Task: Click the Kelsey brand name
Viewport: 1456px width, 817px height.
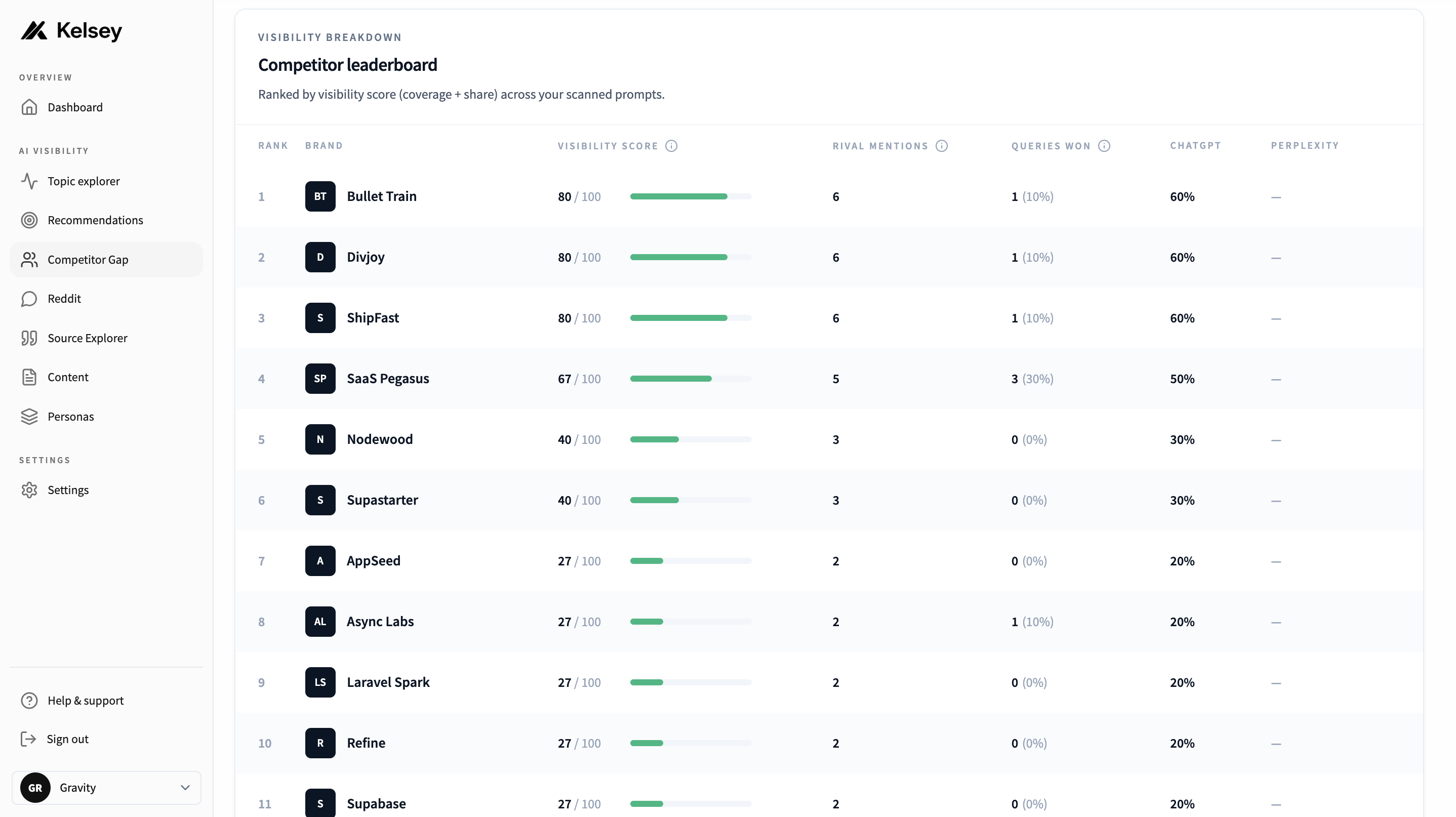Action: [x=89, y=31]
